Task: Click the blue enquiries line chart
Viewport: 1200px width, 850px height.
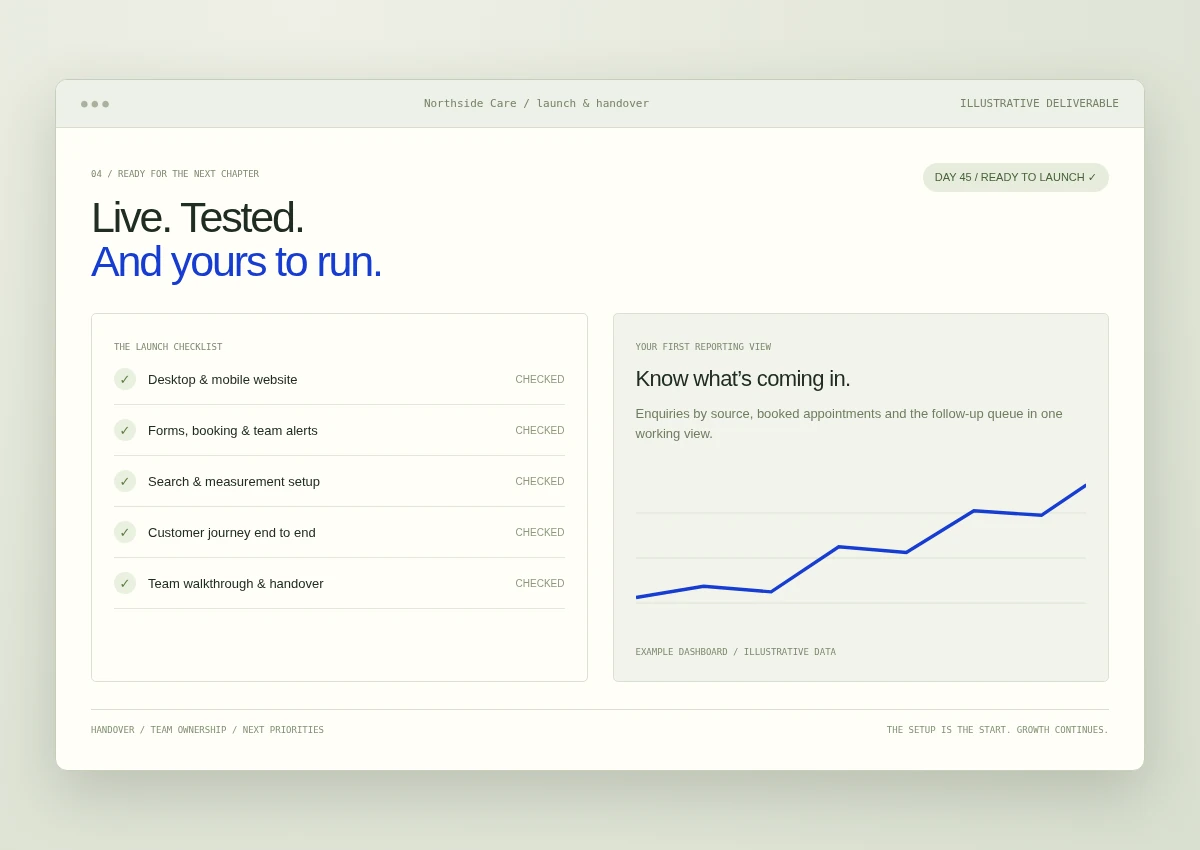Action: click(861, 543)
